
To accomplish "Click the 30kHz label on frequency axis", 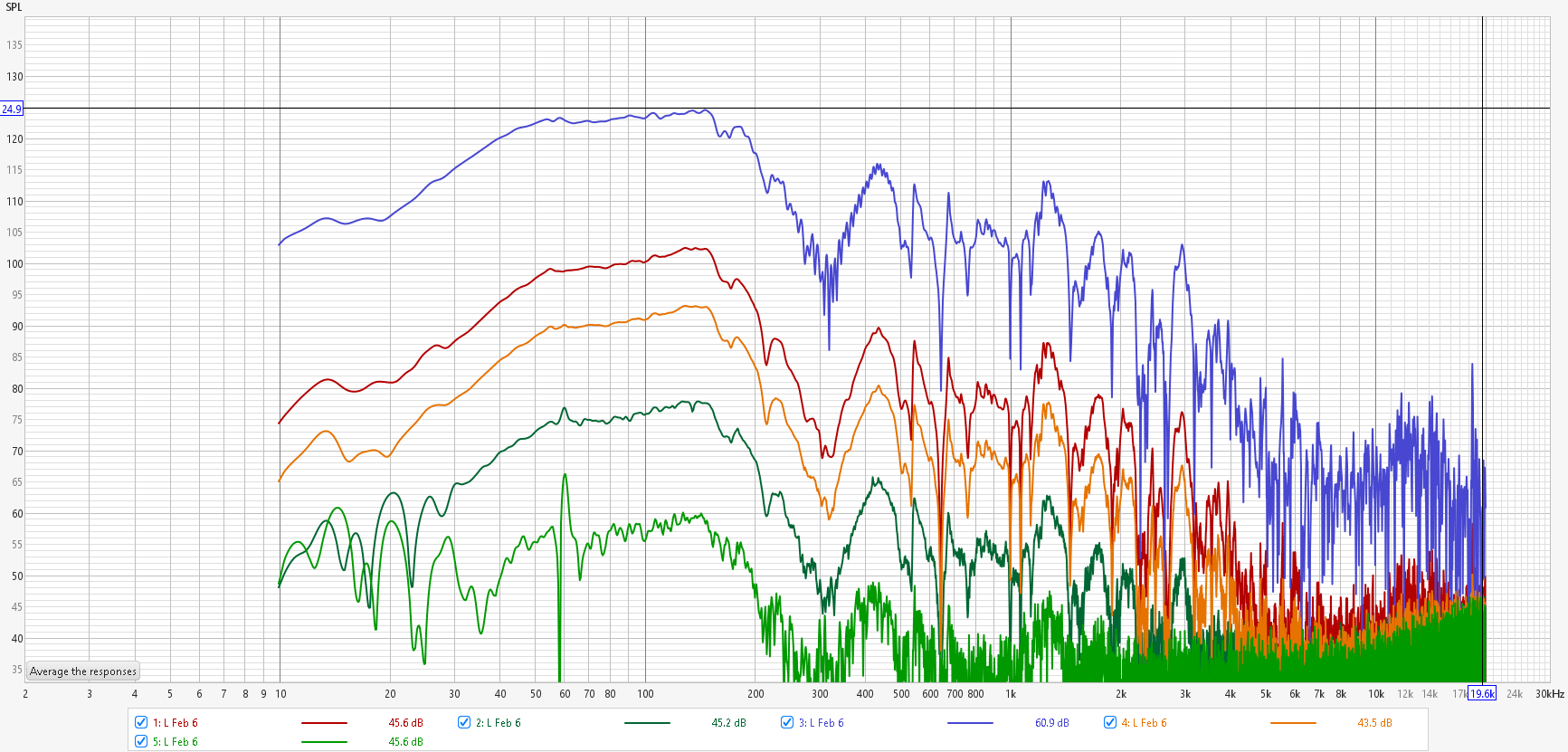I will click(1550, 694).
